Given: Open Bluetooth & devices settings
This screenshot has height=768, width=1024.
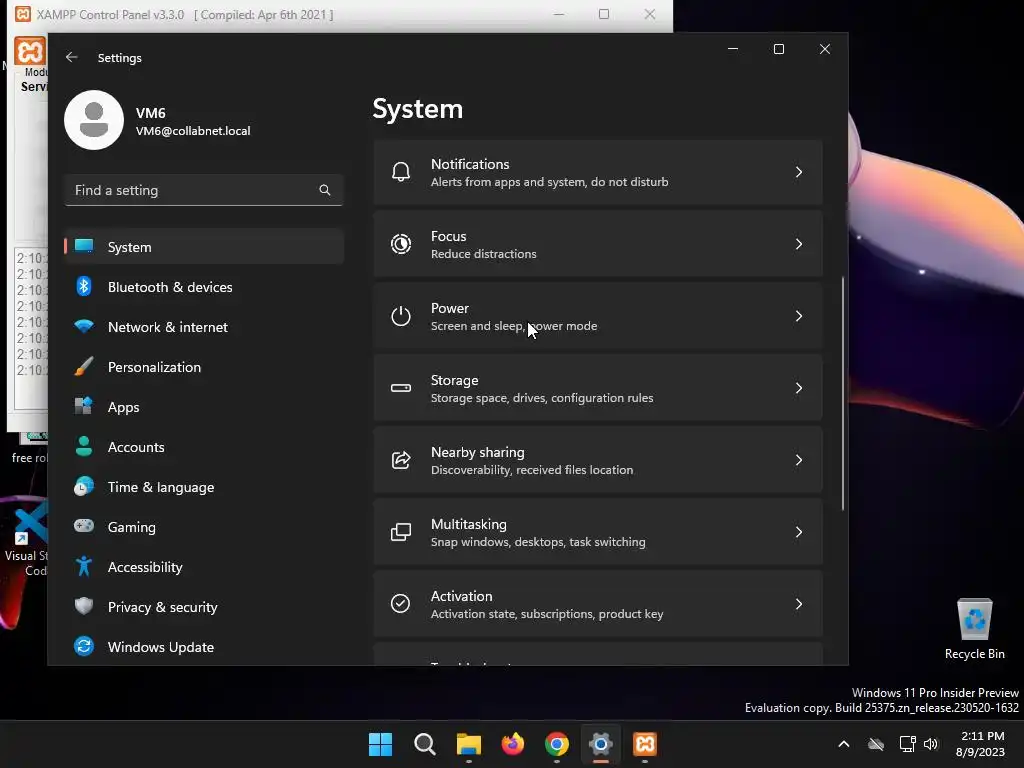Looking at the screenshot, I should [204, 287].
